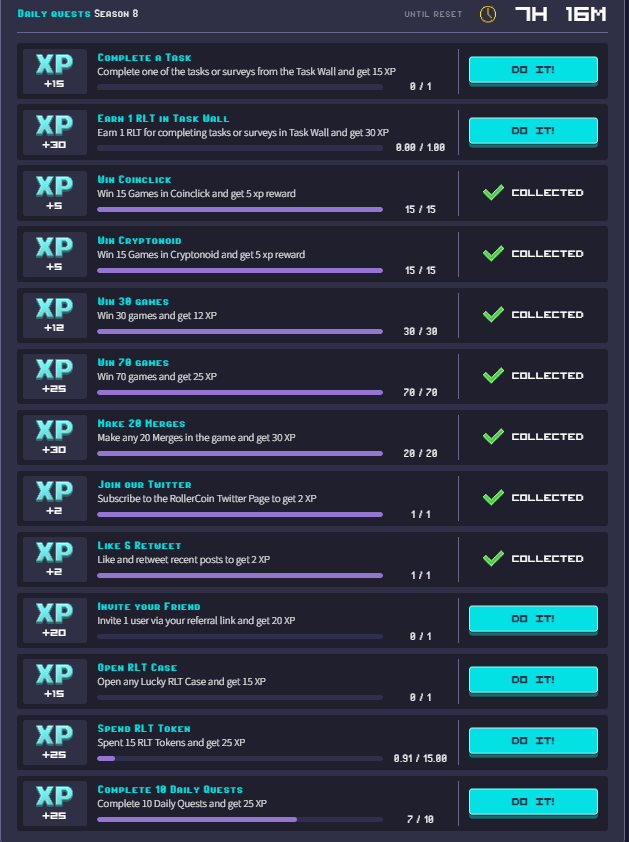
Task: Click XP +20 badge for Invite your Friend
Action: [54, 620]
